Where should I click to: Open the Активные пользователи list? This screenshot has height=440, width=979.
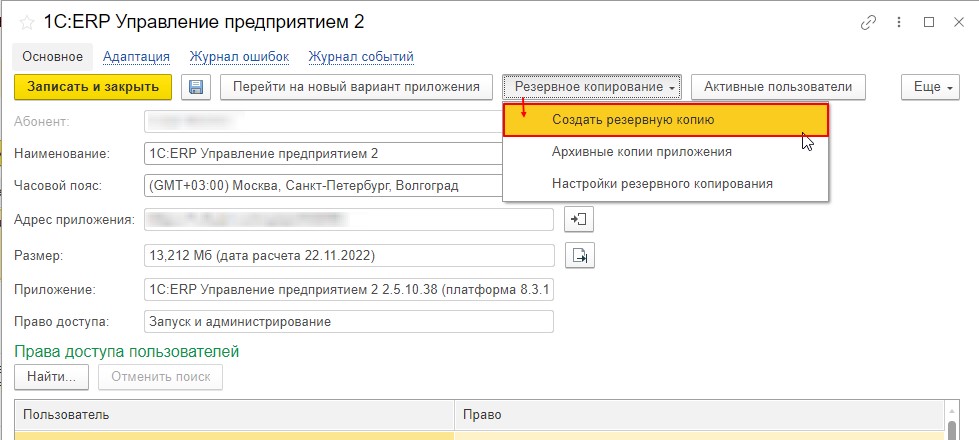pos(777,87)
